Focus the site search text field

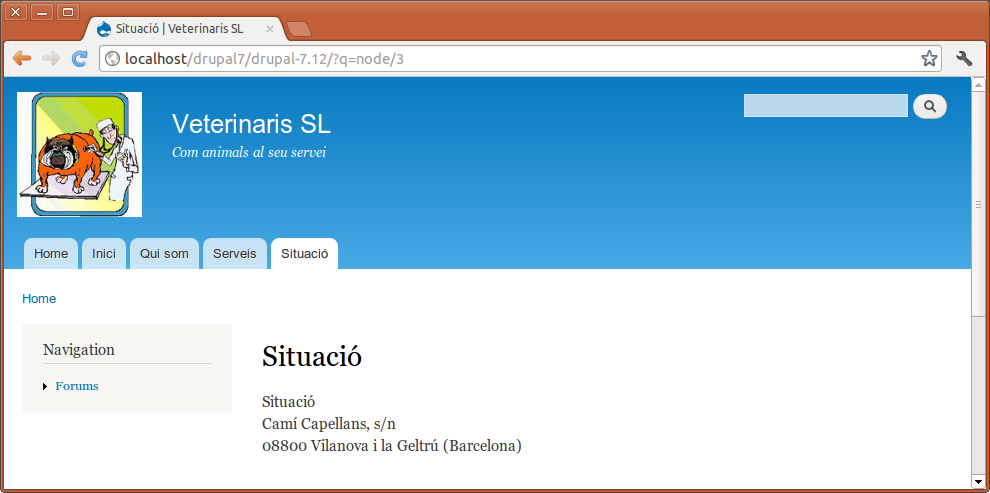tap(825, 106)
